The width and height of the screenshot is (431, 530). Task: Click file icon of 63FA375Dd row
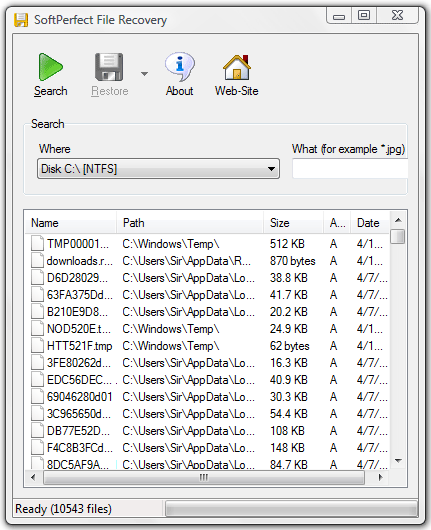37,294
